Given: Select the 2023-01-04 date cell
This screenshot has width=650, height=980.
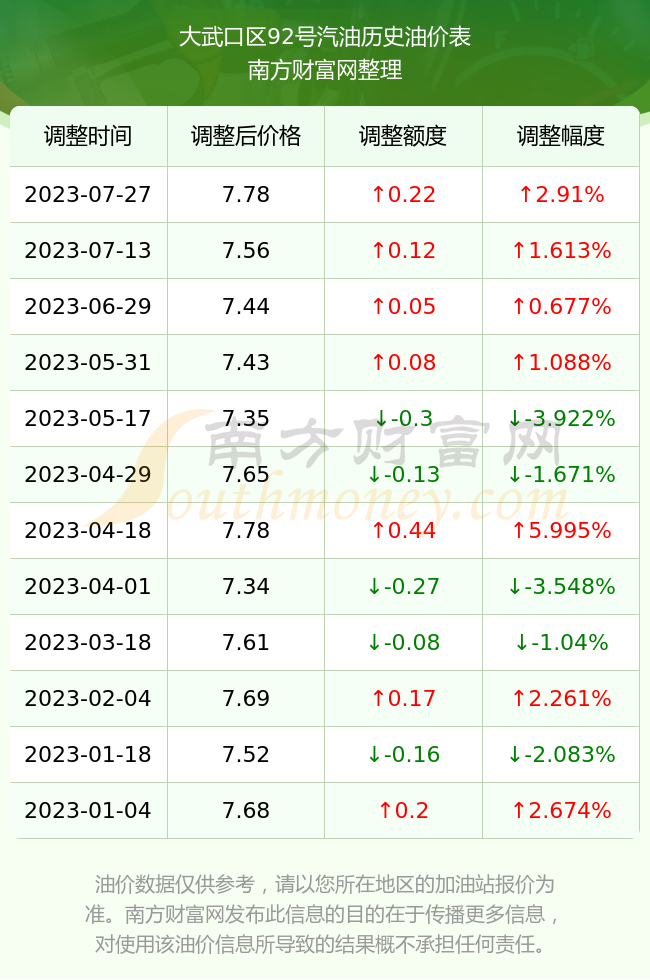Looking at the screenshot, I should 88,811.
